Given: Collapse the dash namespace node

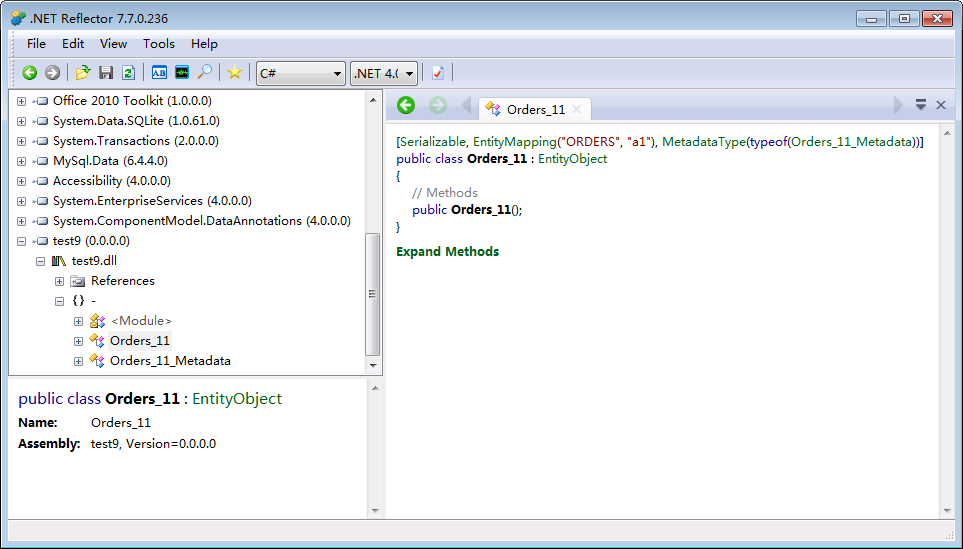Looking at the screenshot, I should click(60, 302).
